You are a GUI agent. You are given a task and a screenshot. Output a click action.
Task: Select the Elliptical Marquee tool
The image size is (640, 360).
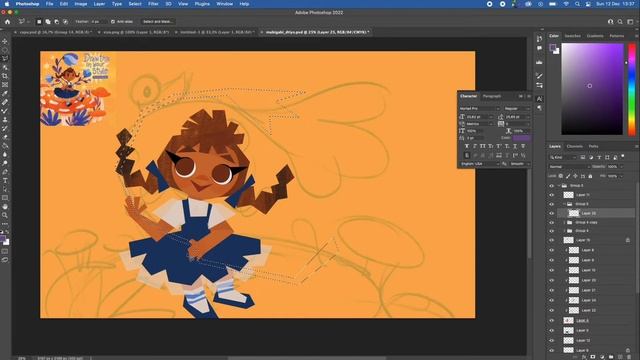[5, 50]
